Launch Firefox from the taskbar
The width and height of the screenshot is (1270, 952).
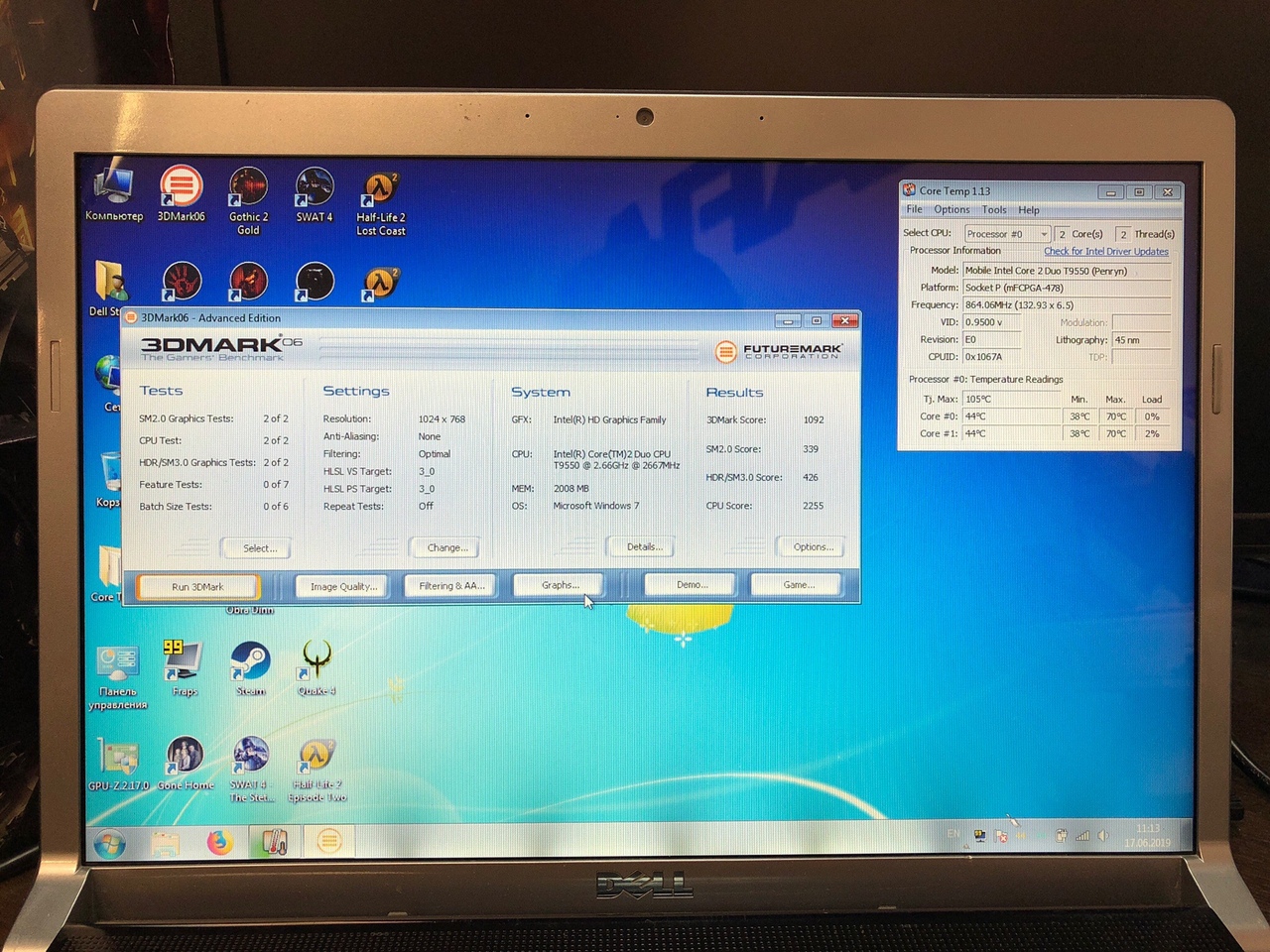pos(219,843)
